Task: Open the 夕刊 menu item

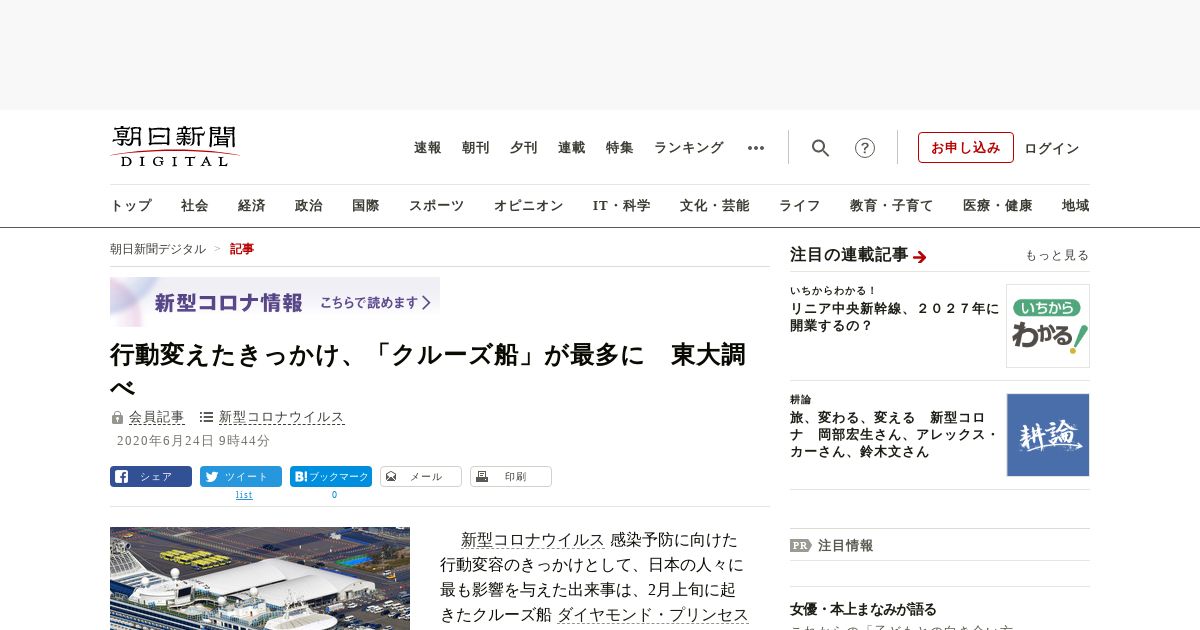Action: pyautogui.click(x=524, y=148)
